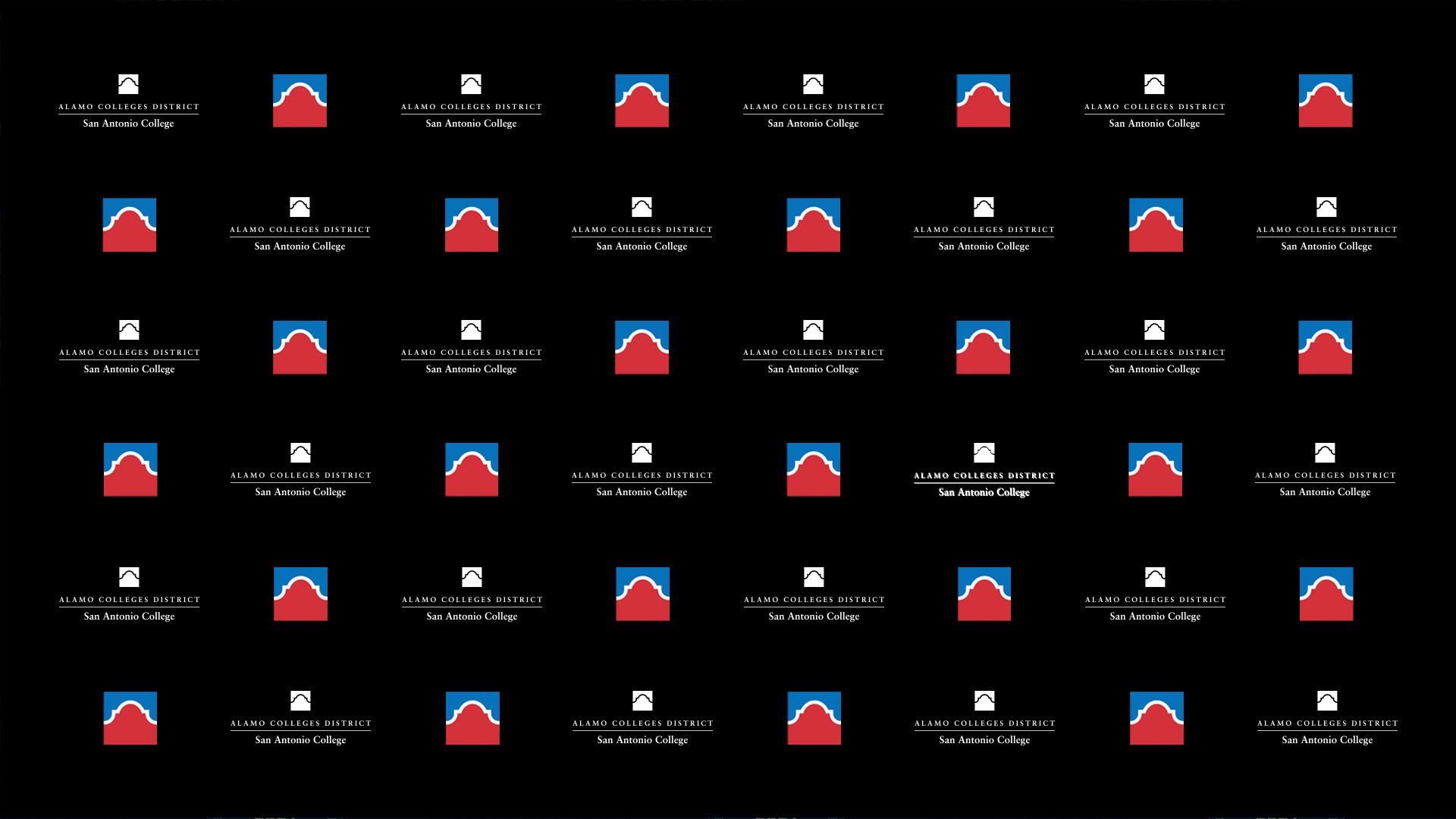The image size is (1456, 819).
Task: Click the small white arch icon in the top-left logo
Action: (x=128, y=84)
